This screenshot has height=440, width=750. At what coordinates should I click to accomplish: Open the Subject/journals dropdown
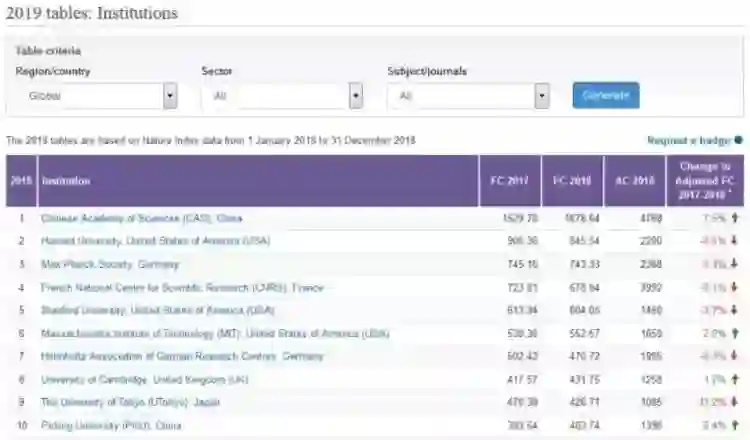click(468, 96)
